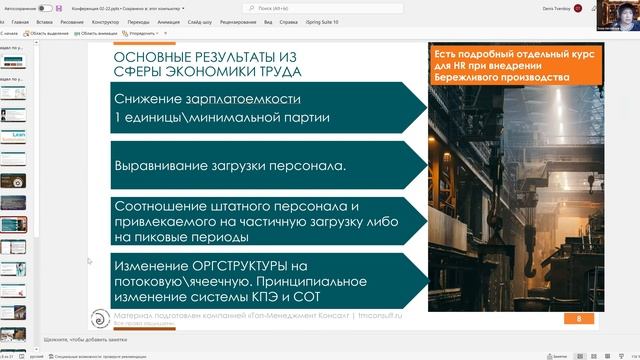Click Выравнивание загрузки персонала block
This screenshot has height=360, width=640.
pos(269,165)
